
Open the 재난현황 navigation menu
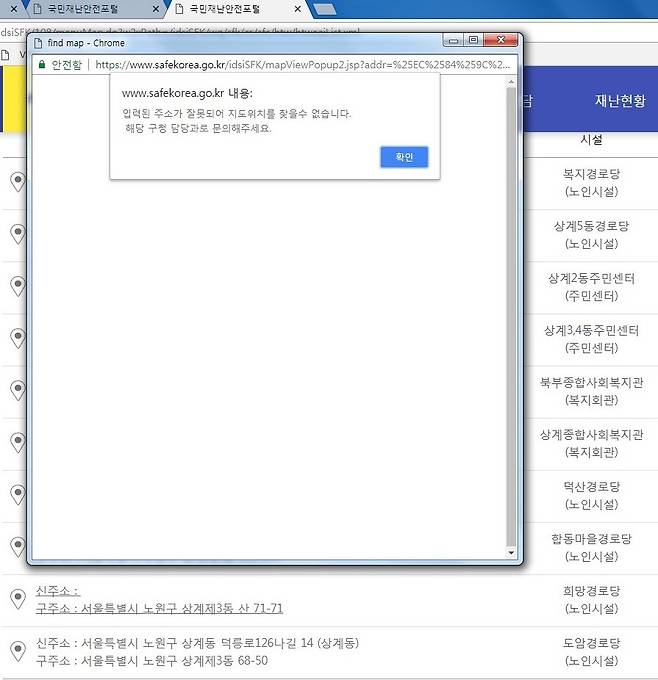(x=619, y=101)
